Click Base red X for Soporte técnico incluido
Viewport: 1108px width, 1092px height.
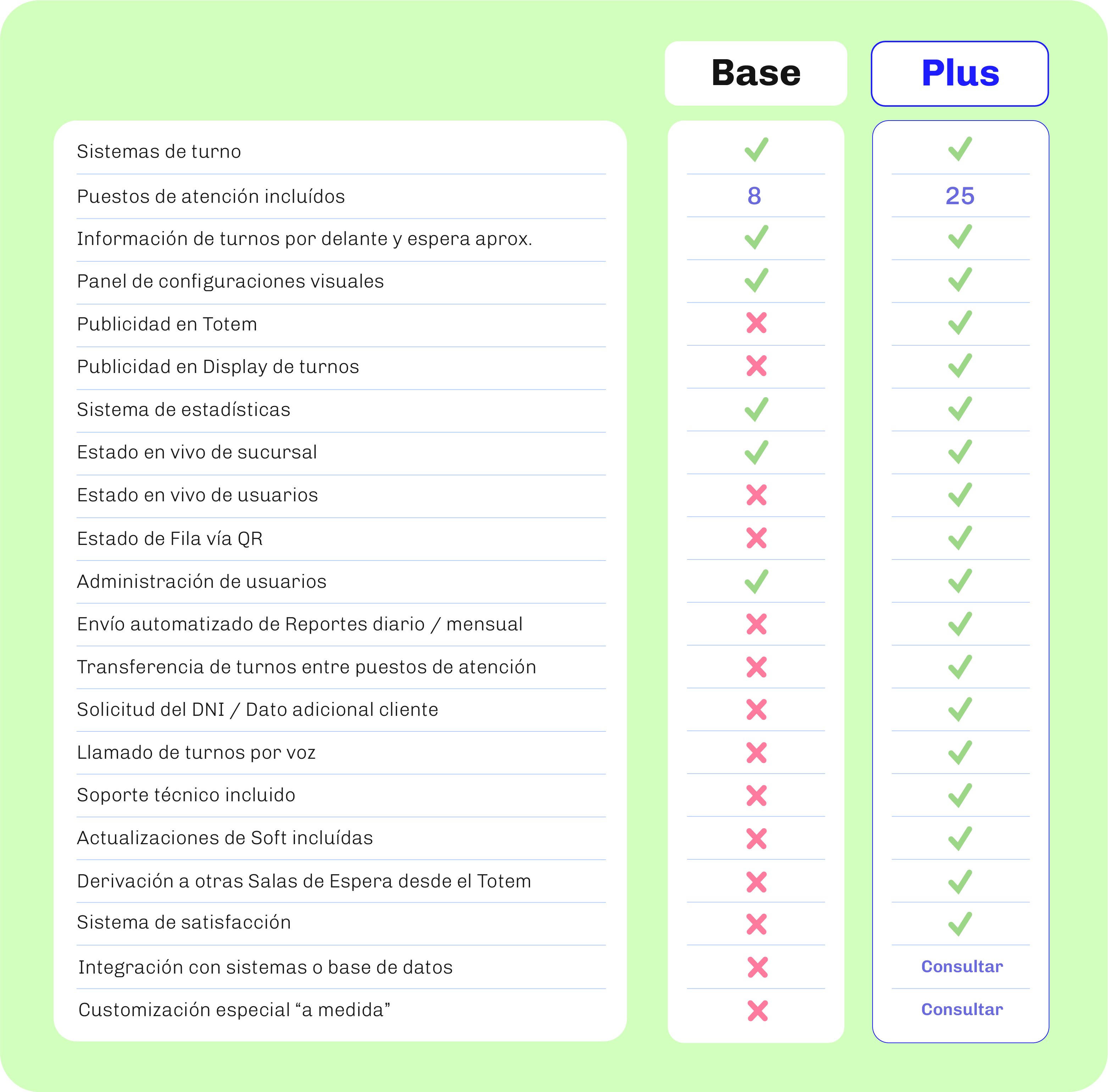pos(756,796)
